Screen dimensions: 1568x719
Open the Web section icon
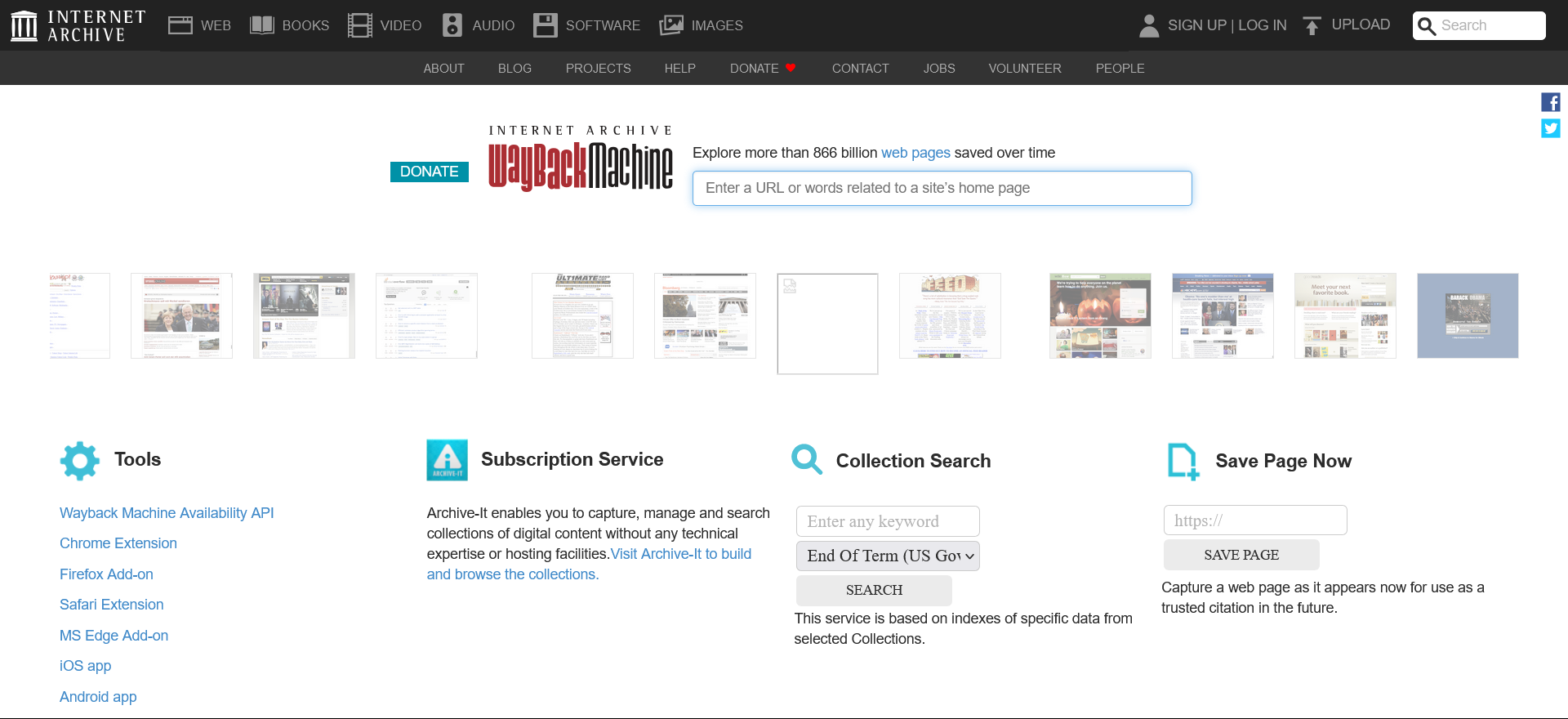180,25
